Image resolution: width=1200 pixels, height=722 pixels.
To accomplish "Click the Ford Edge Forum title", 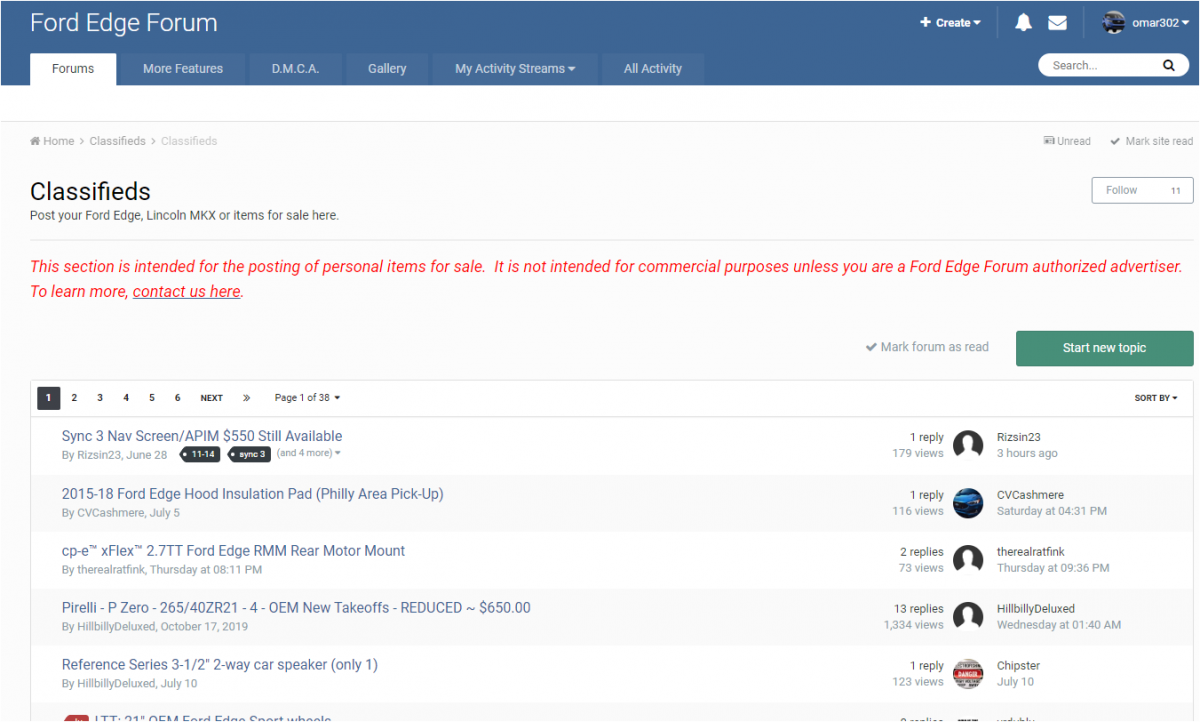I will [124, 23].
